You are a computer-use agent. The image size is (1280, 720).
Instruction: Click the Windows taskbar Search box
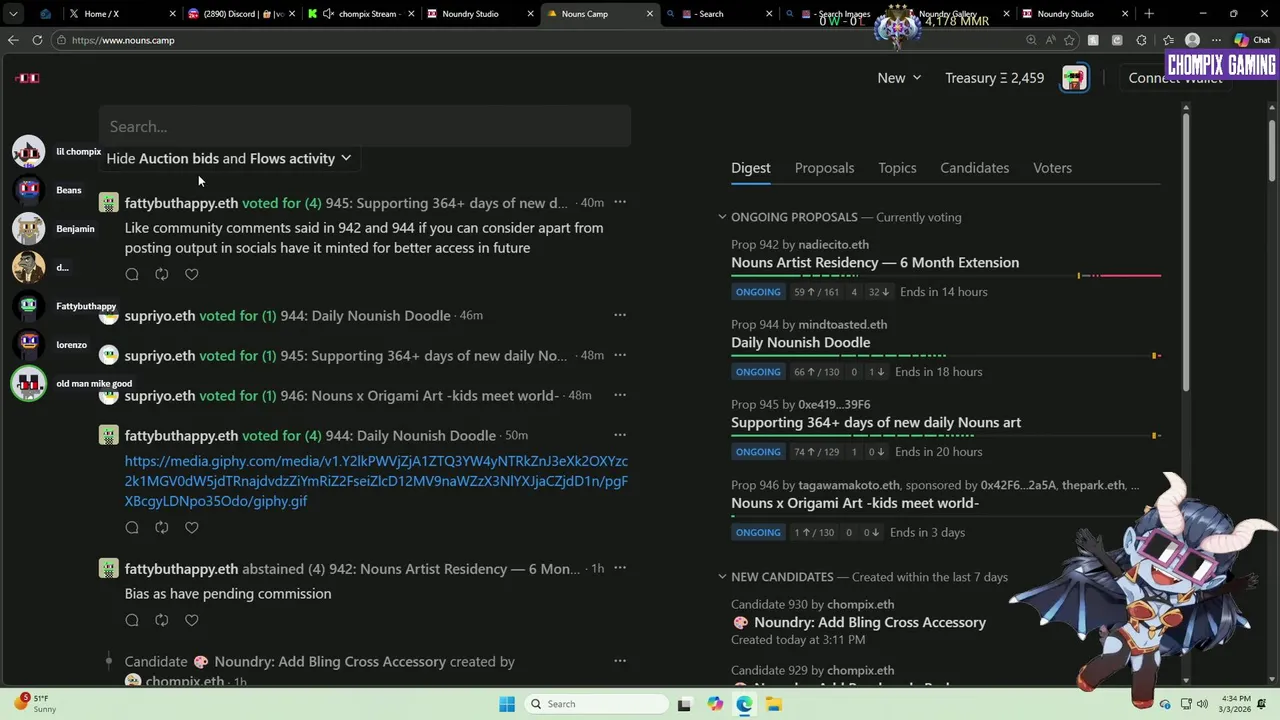pyautogui.click(x=596, y=704)
